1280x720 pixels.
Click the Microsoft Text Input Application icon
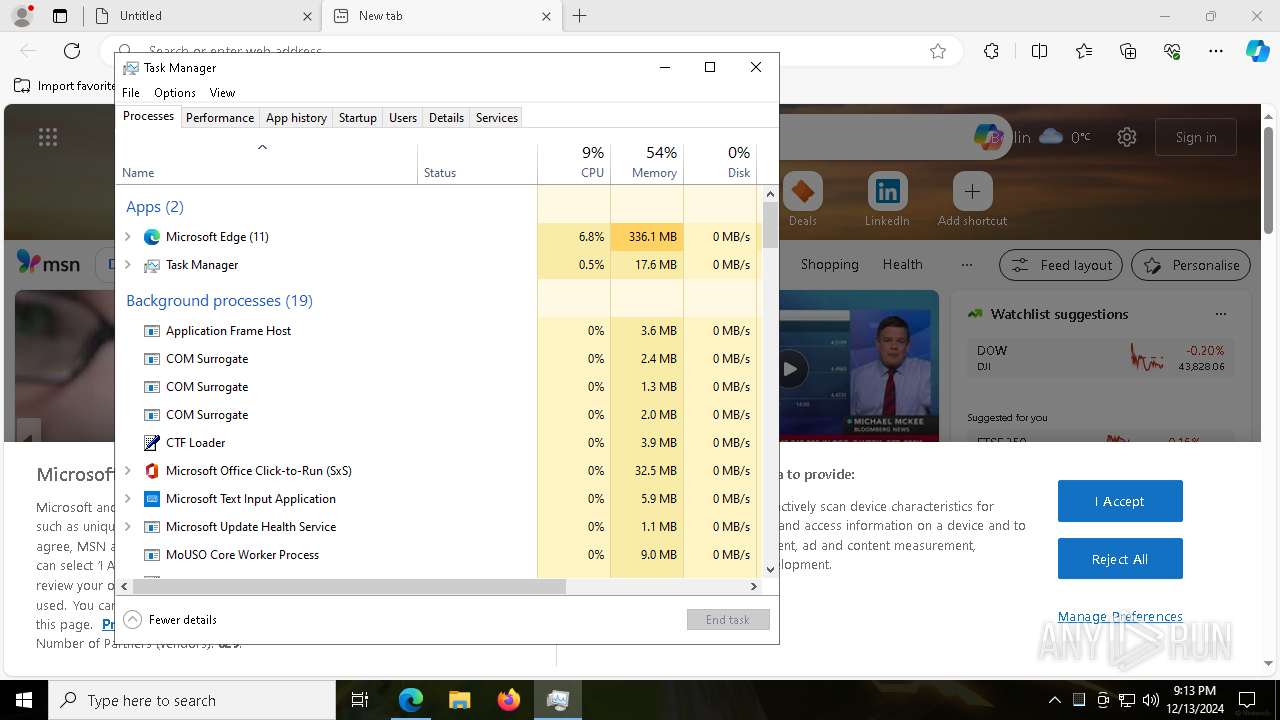coord(152,499)
